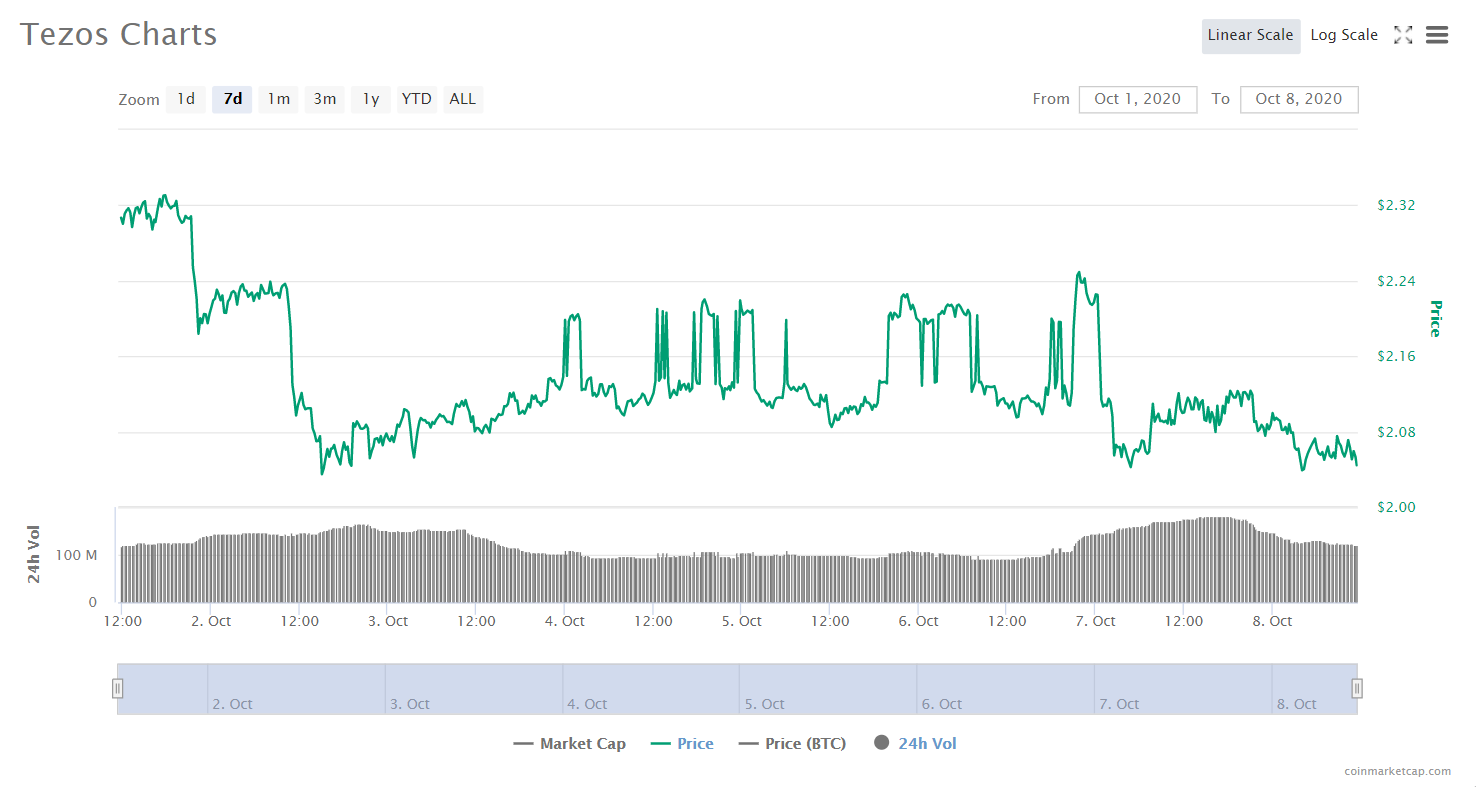This screenshot has width=1476, height=787.
Task: Set zoom range to 1d
Action: click(x=186, y=99)
